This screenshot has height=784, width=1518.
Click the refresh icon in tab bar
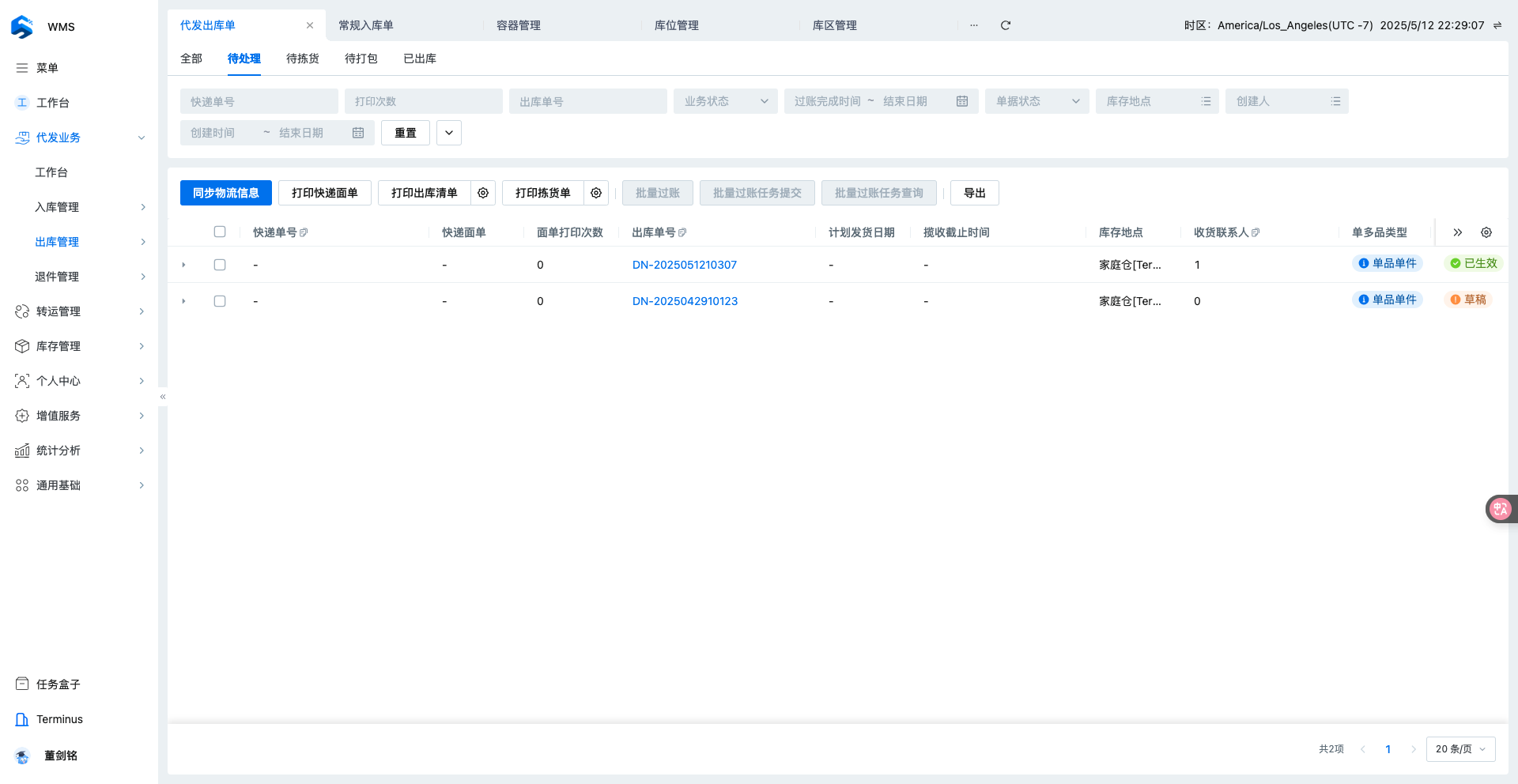[1006, 25]
